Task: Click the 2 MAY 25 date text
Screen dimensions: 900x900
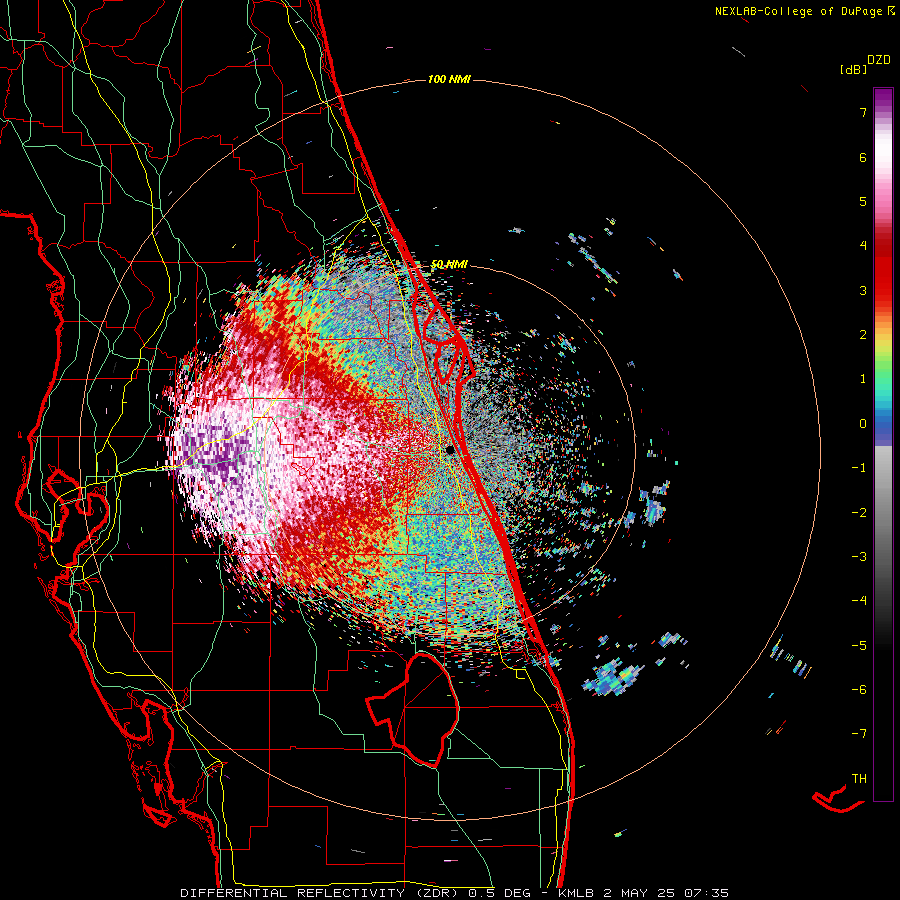Action: pos(640,893)
